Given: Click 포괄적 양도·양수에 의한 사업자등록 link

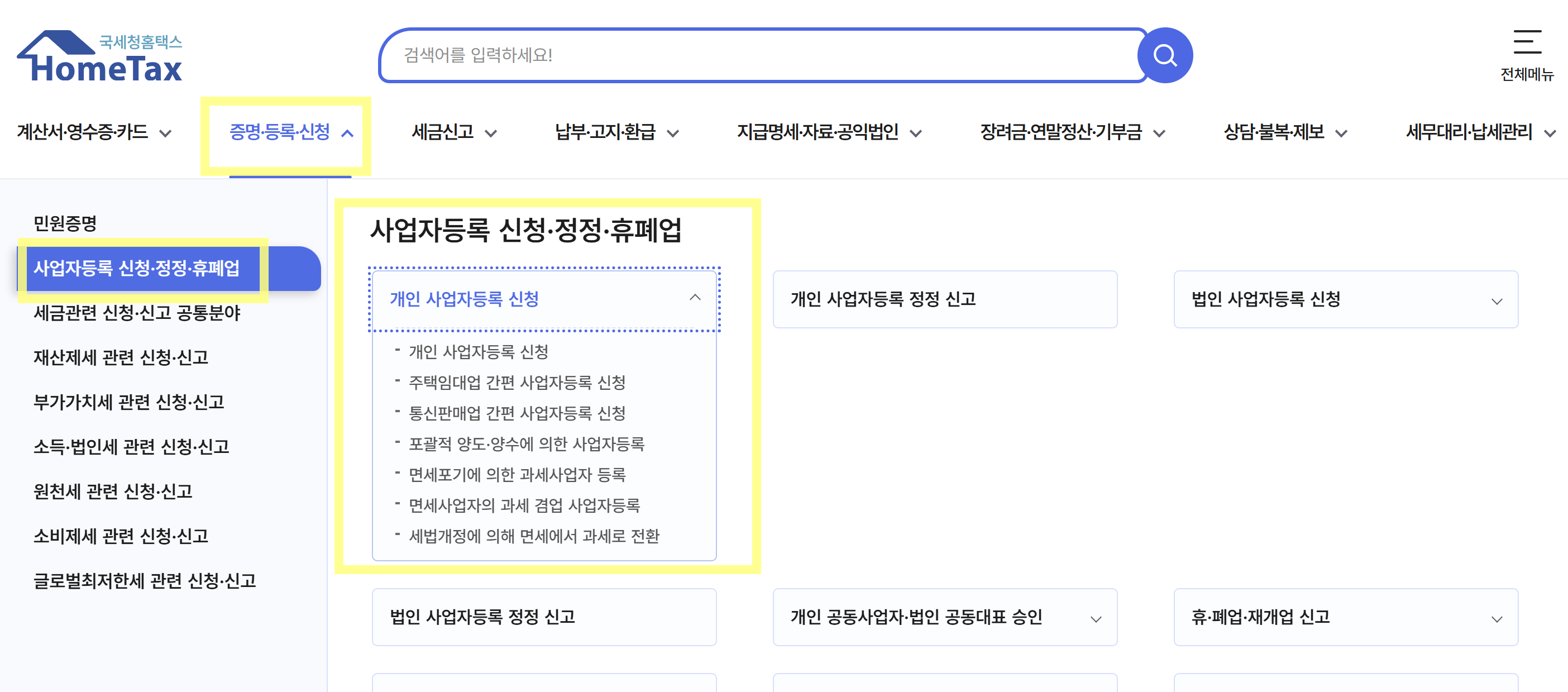Looking at the screenshot, I should 526,443.
